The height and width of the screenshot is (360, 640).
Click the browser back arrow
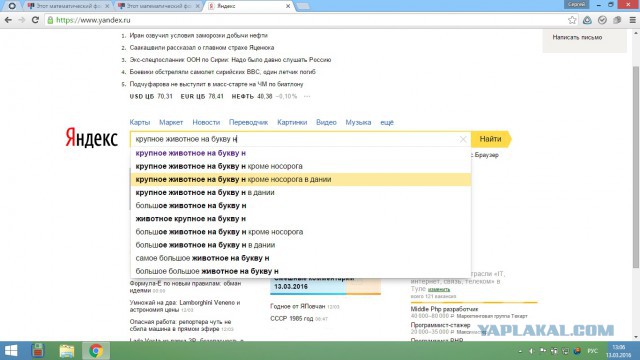coord(8,20)
